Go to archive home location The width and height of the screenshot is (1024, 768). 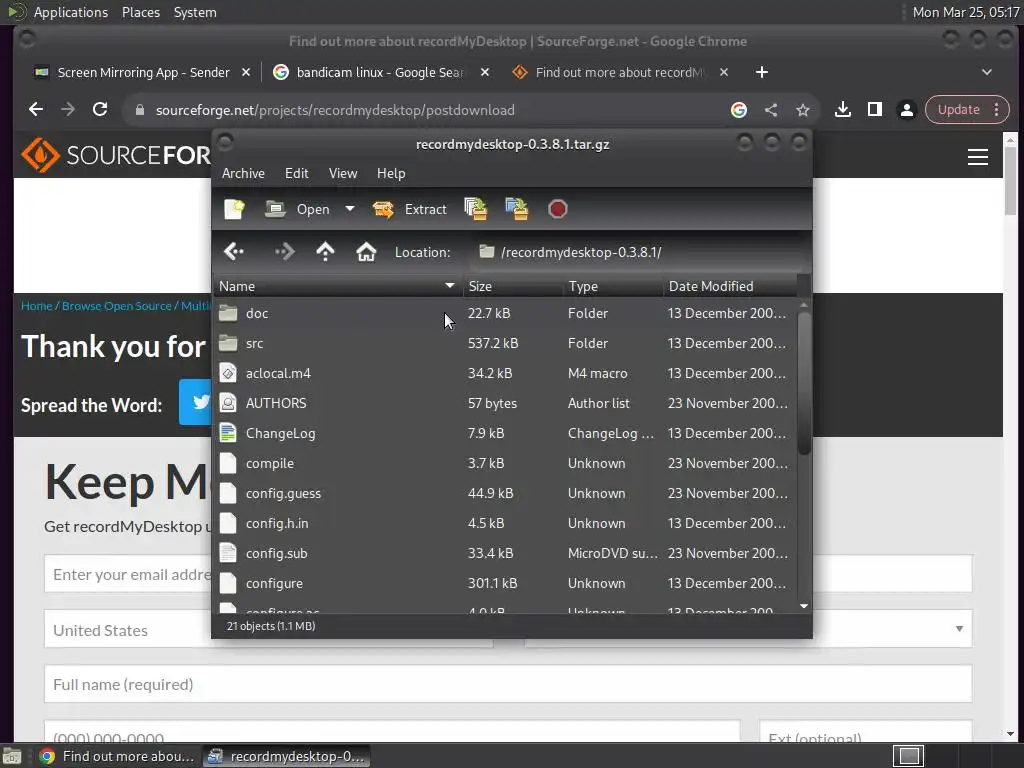coord(366,251)
